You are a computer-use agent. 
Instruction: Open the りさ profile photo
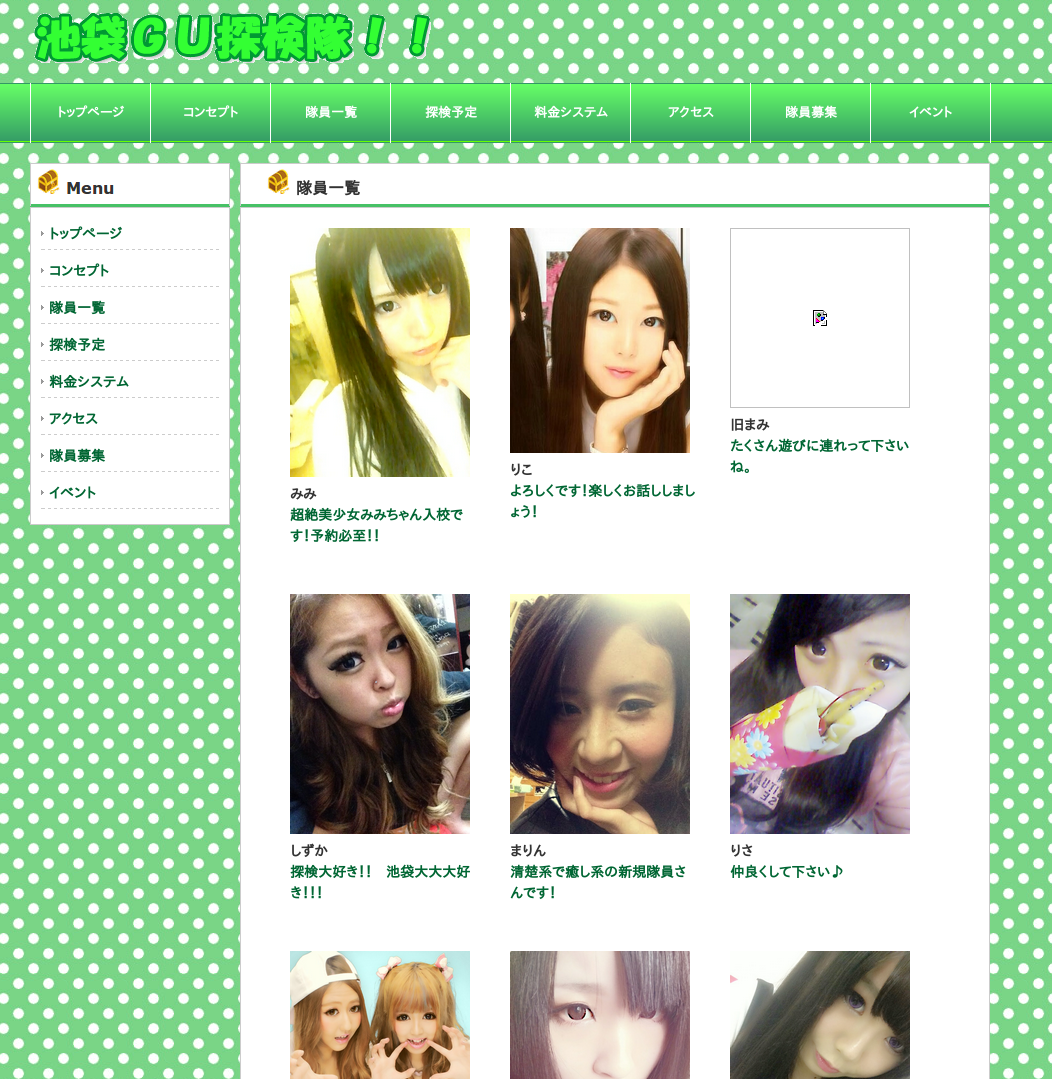(820, 714)
